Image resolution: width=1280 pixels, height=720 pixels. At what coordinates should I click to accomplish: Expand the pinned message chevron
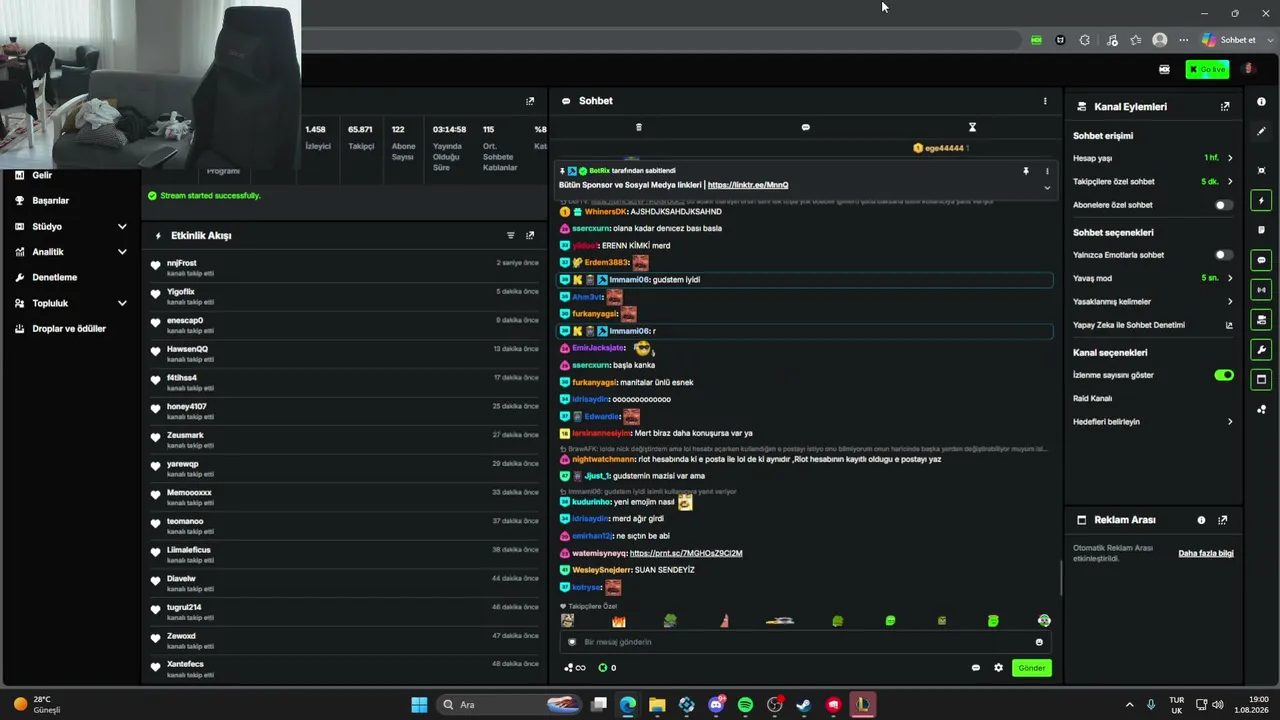coord(1047,187)
